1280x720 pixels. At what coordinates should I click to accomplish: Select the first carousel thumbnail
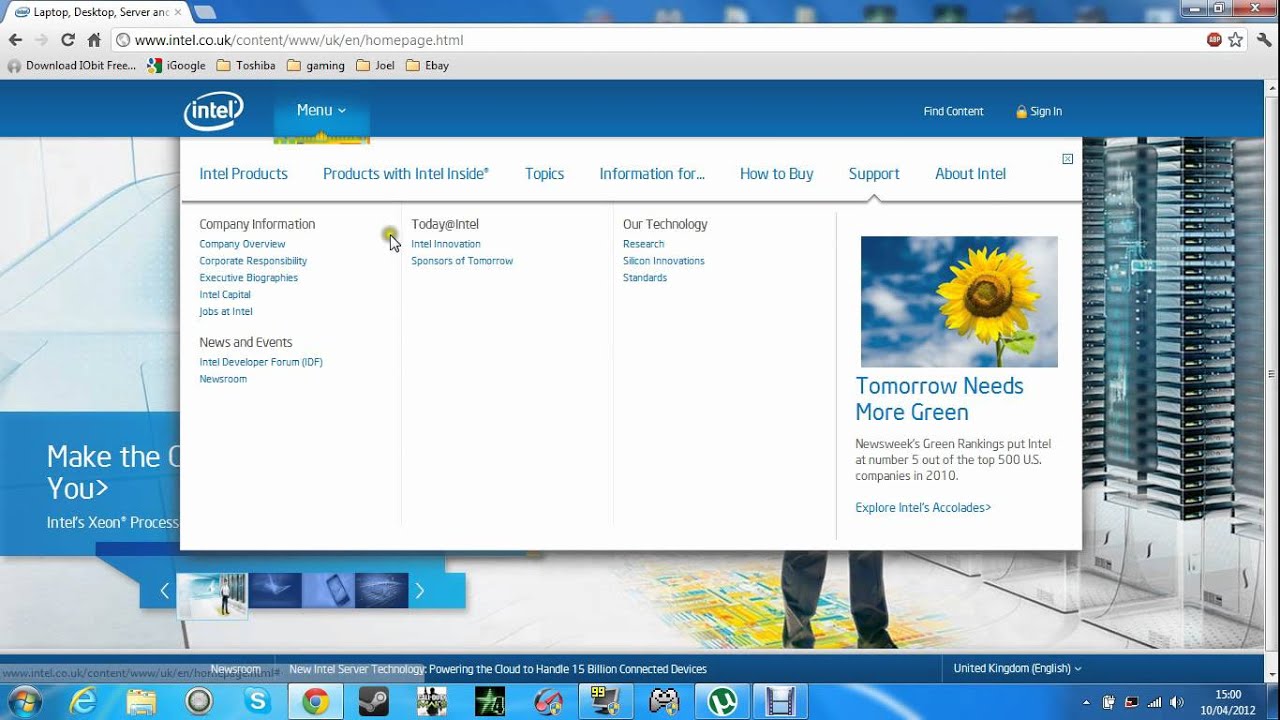[212, 596]
